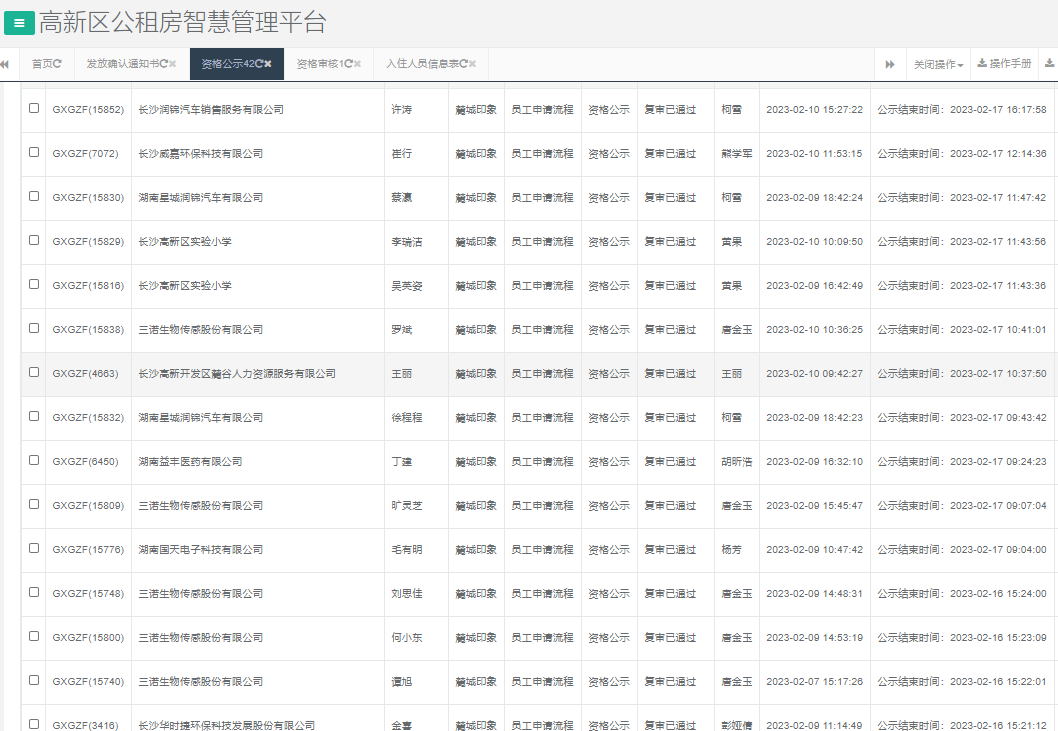Refresh the 入住人员信息表 tab via reload icon
Image resolution: width=1058 pixels, height=731 pixels.
point(464,63)
